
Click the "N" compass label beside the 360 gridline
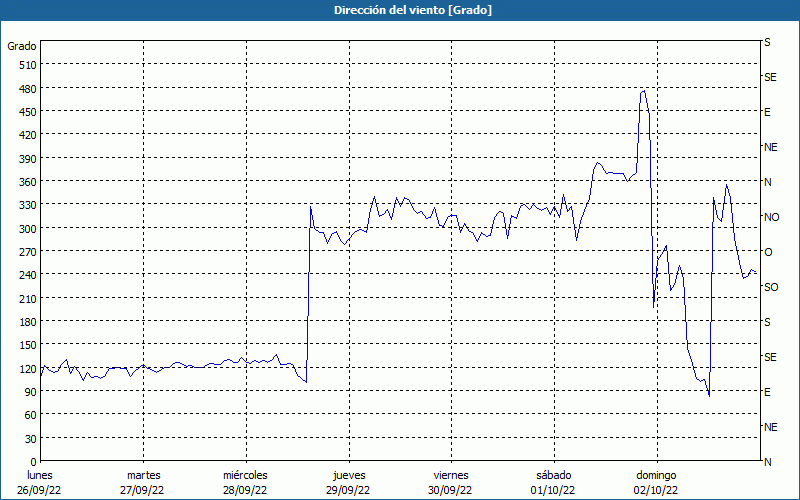pyautogui.click(x=768, y=182)
